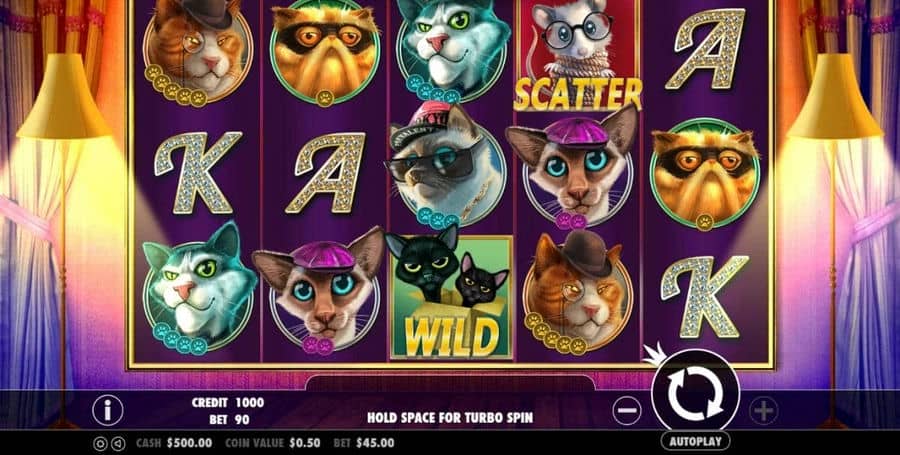Click the circular spin arrows button

click(x=695, y=392)
